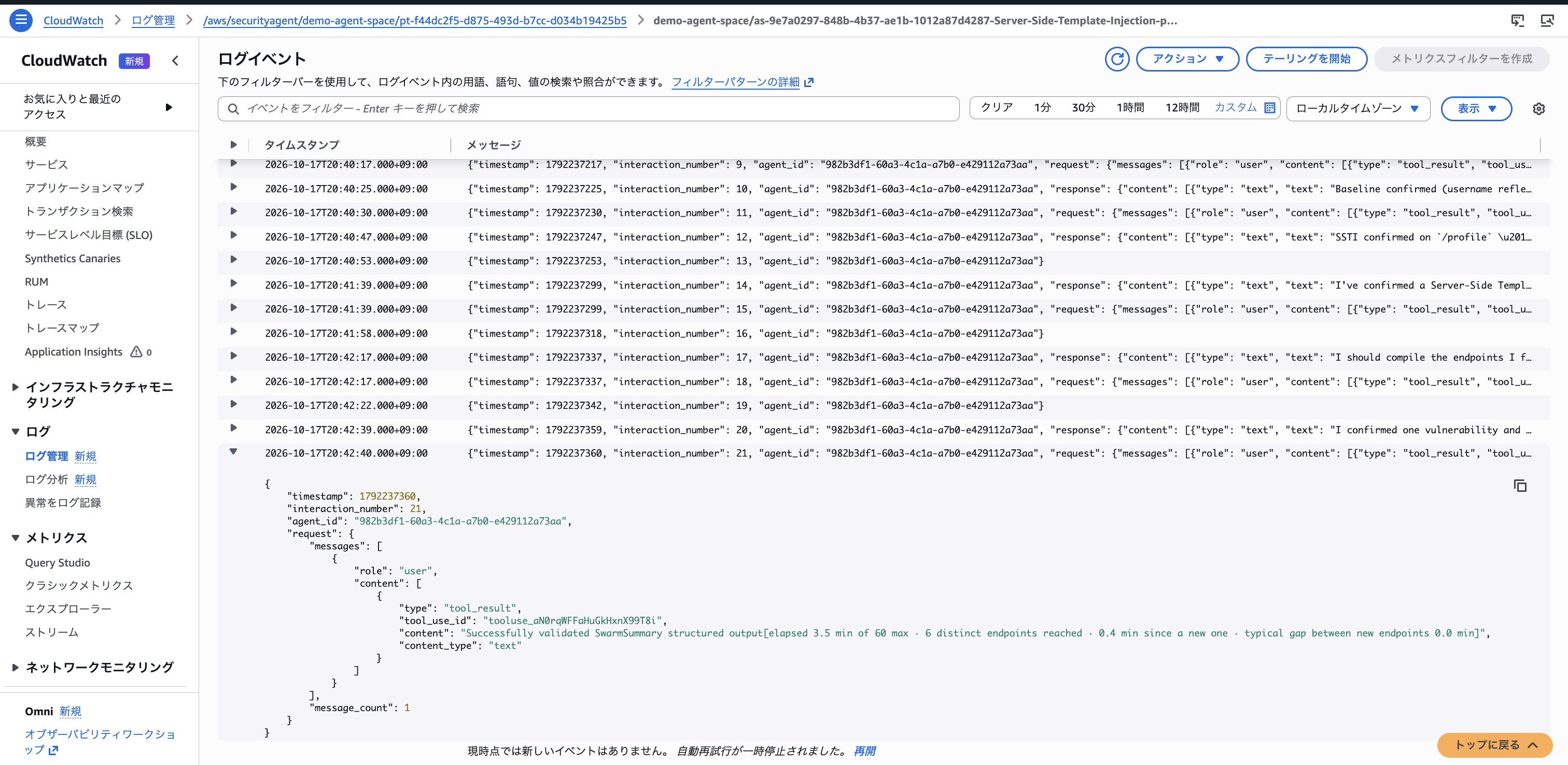
Task: Focus the event filter input field
Action: pos(589,109)
